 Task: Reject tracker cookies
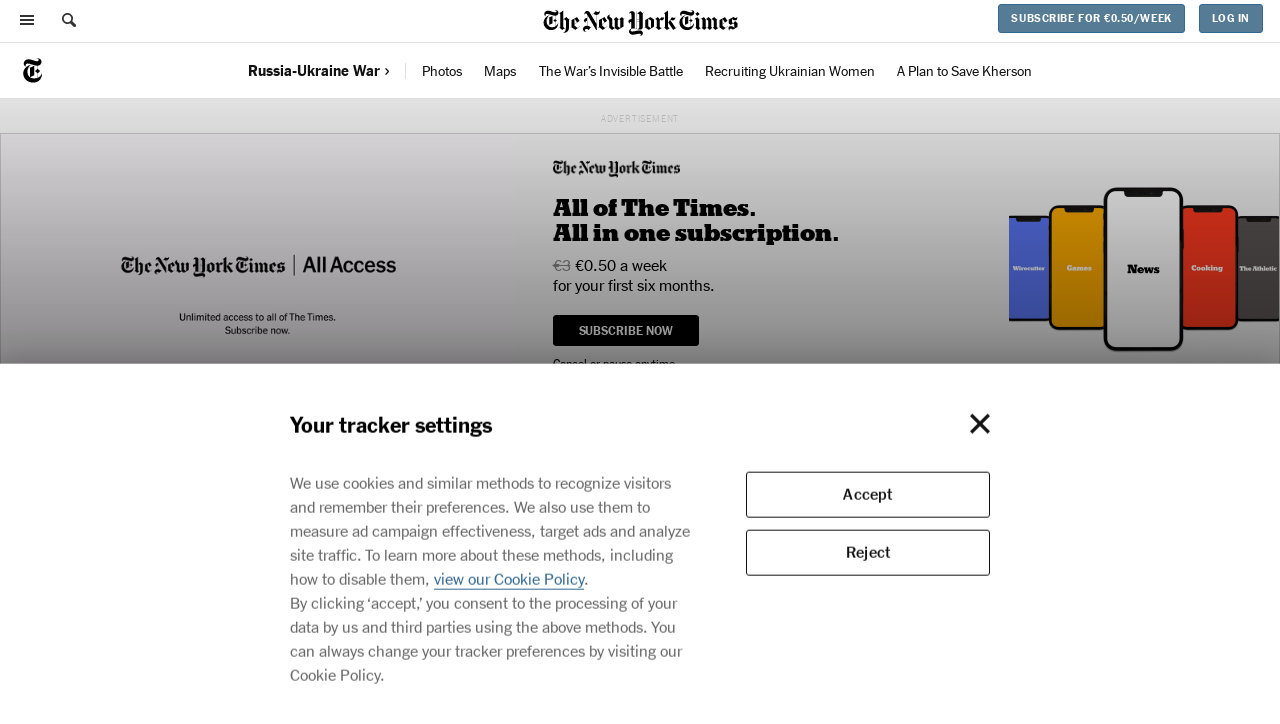868,552
